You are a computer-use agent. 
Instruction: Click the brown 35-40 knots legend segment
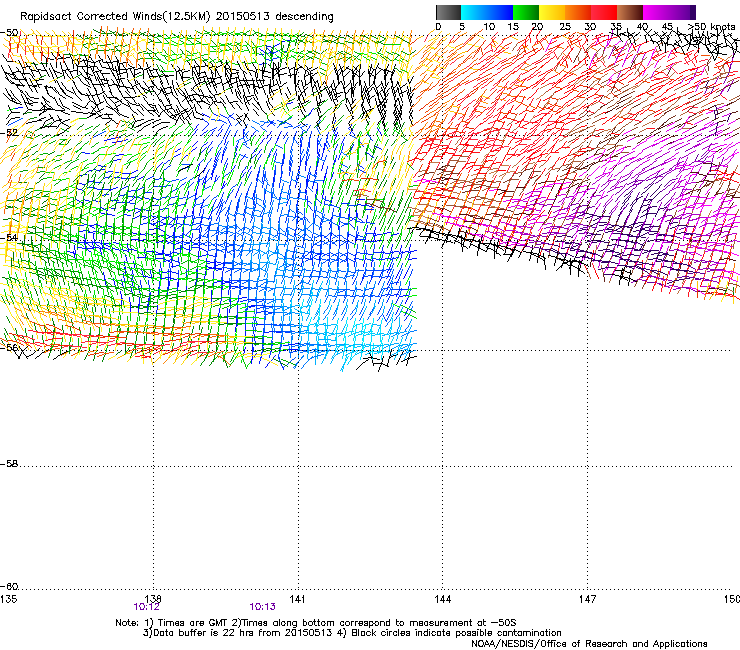pyautogui.click(x=630, y=12)
